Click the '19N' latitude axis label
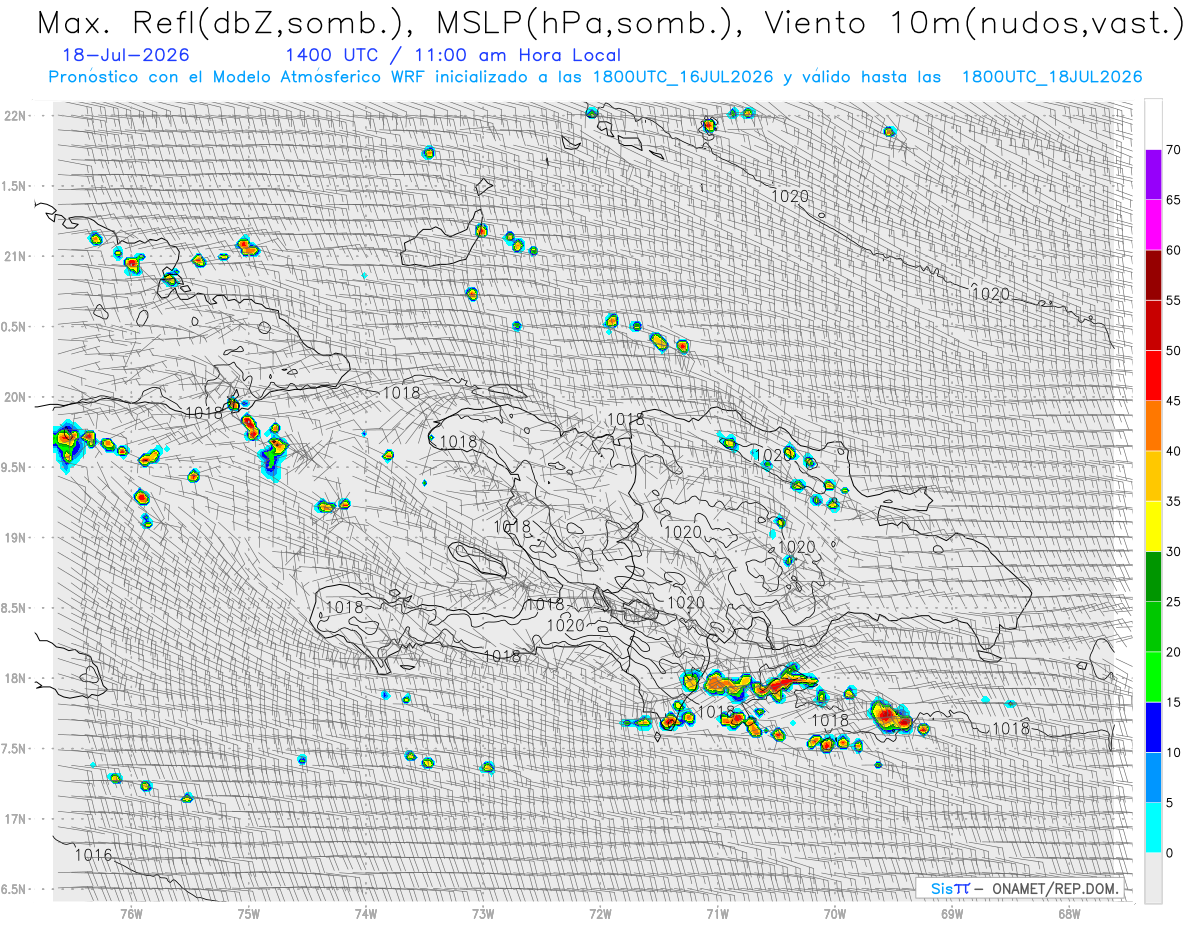The image size is (1200, 927). [x=17, y=538]
